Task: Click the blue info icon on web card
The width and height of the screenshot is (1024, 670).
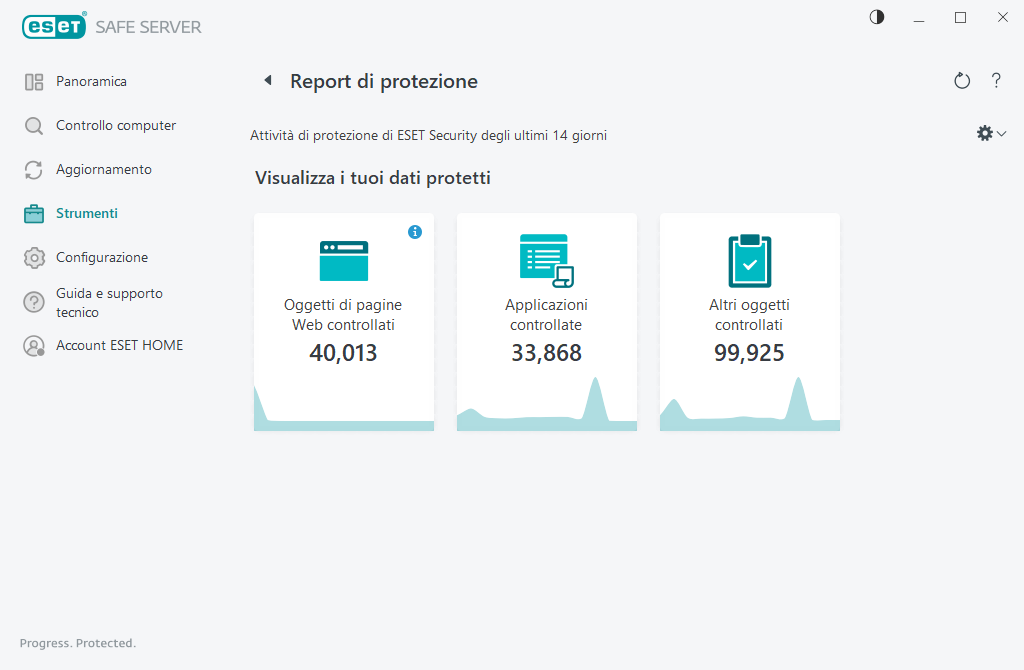Action: (x=415, y=232)
